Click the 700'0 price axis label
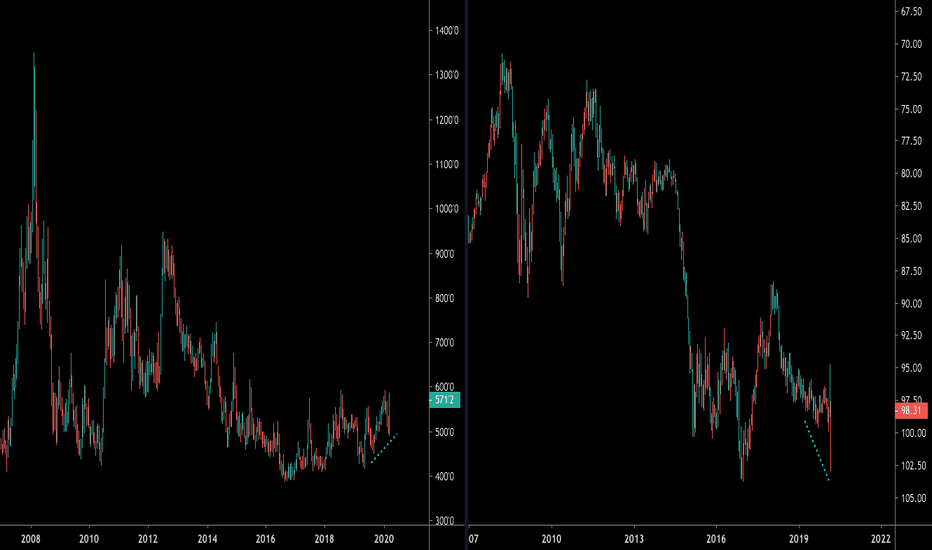 click(x=445, y=343)
